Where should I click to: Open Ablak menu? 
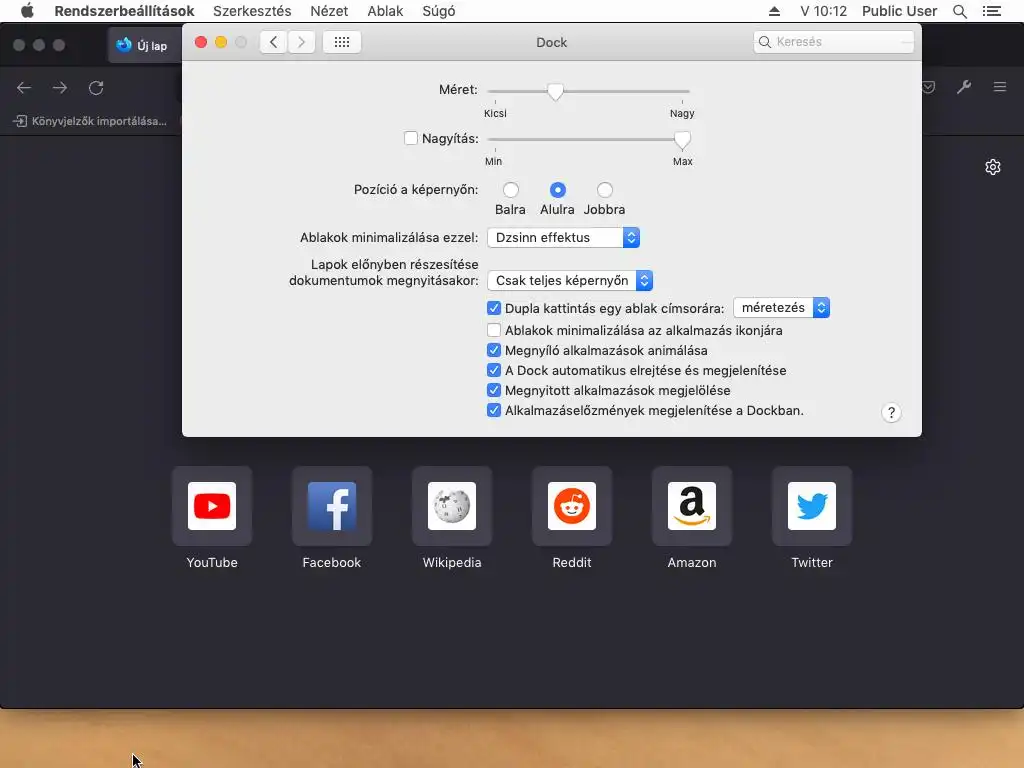pos(385,11)
